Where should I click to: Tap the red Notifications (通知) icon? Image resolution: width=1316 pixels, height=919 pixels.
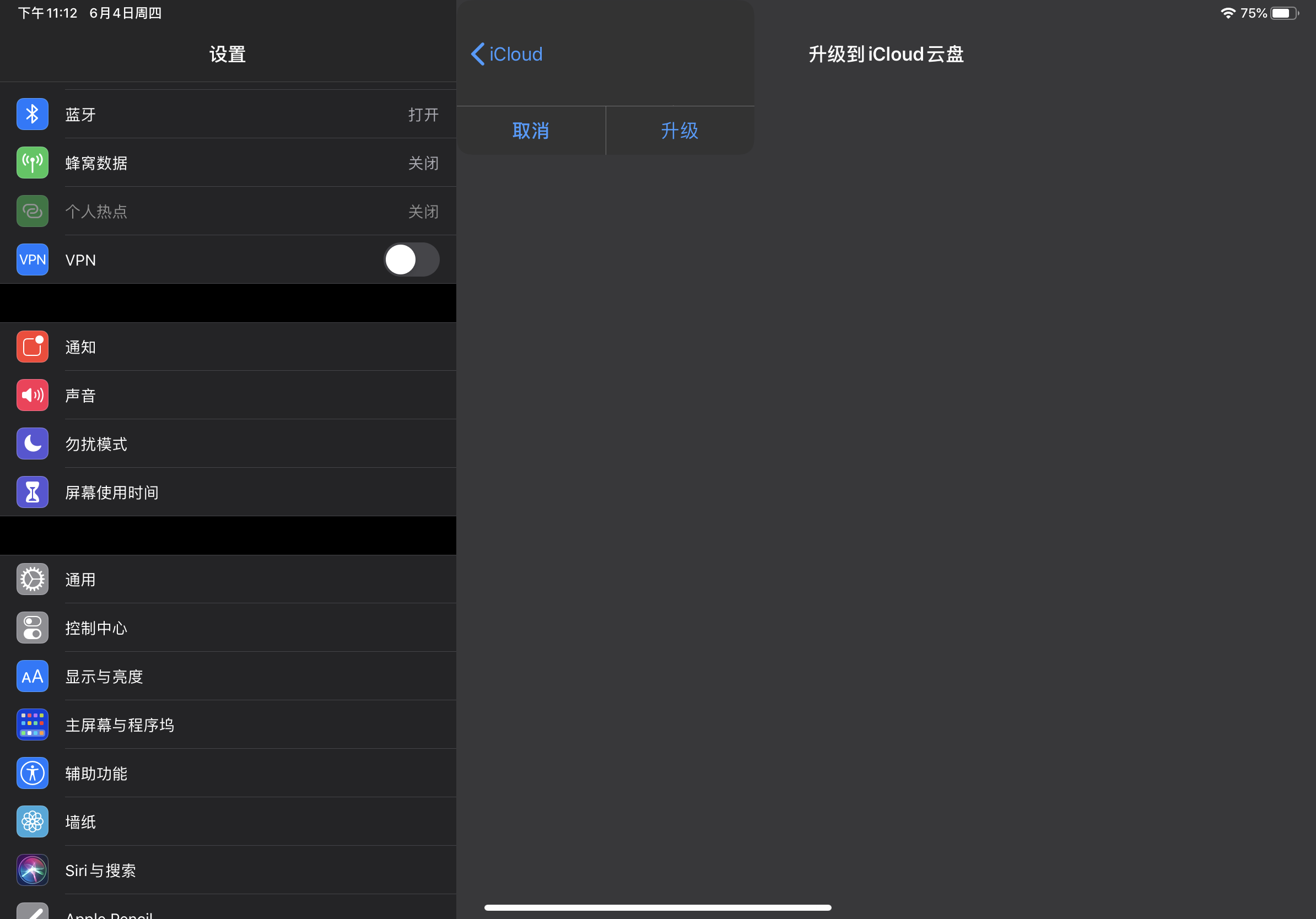pos(32,347)
